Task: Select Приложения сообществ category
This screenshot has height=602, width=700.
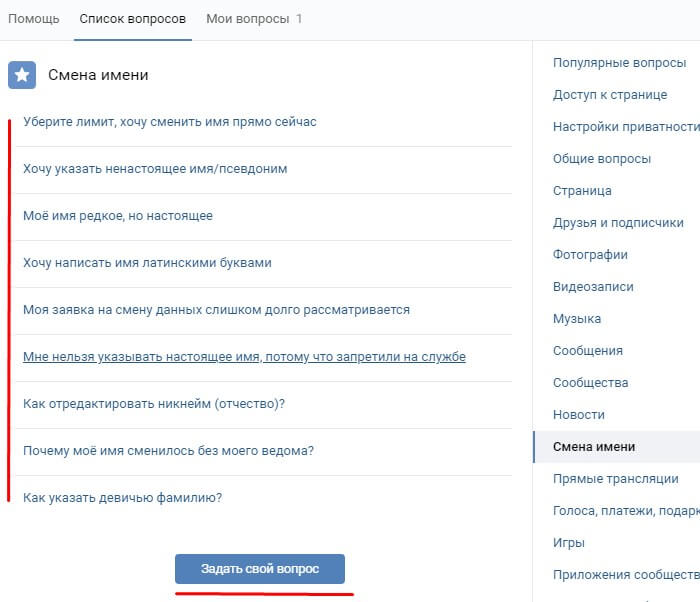Action: coord(626,575)
